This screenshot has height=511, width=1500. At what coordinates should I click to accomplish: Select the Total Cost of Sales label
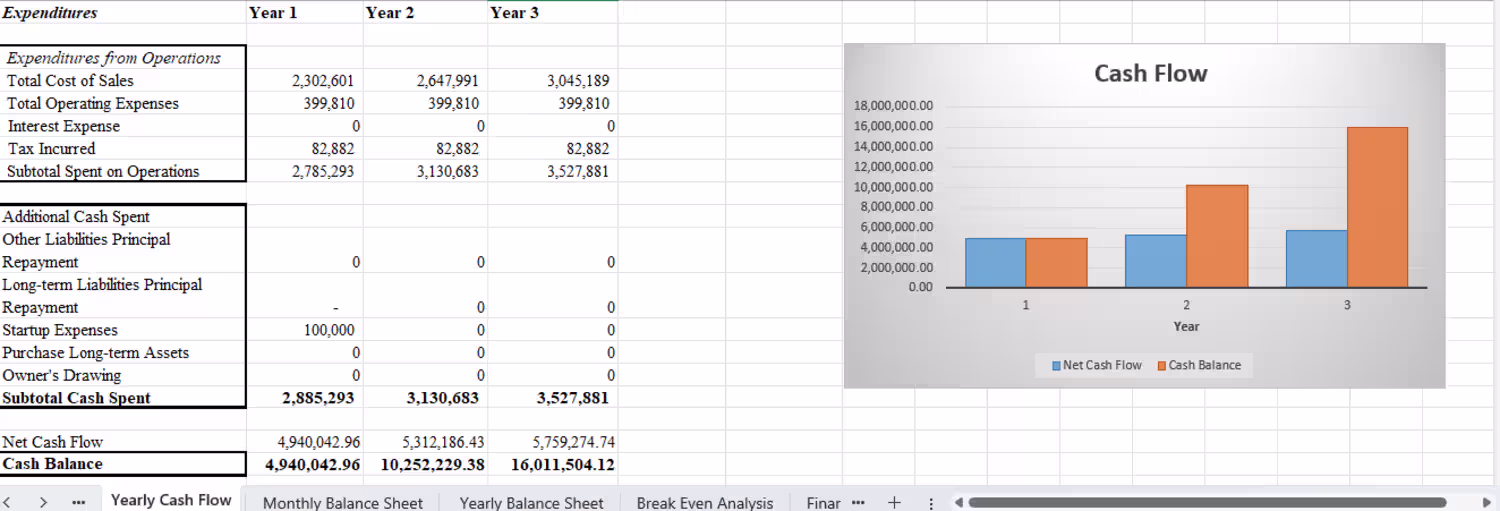point(70,81)
